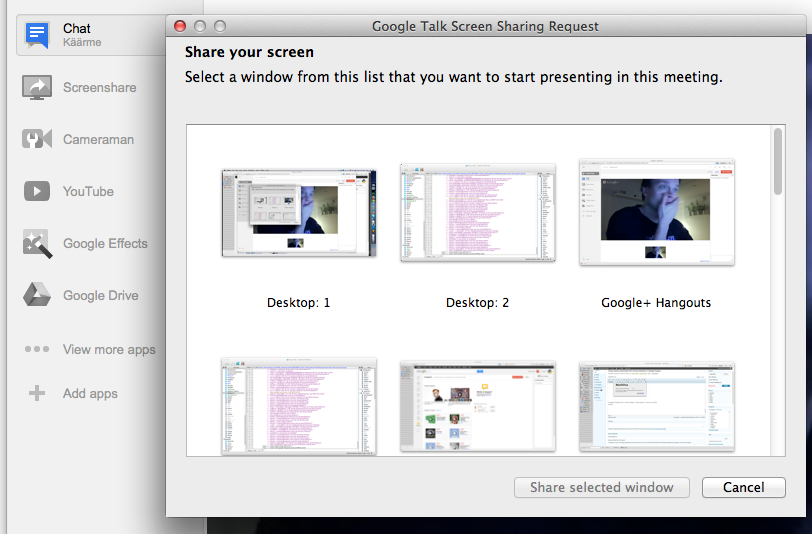Viewport: 812px width, 534px height.
Task: Select YouTube in the apps sidebar
Action: tap(88, 191)
